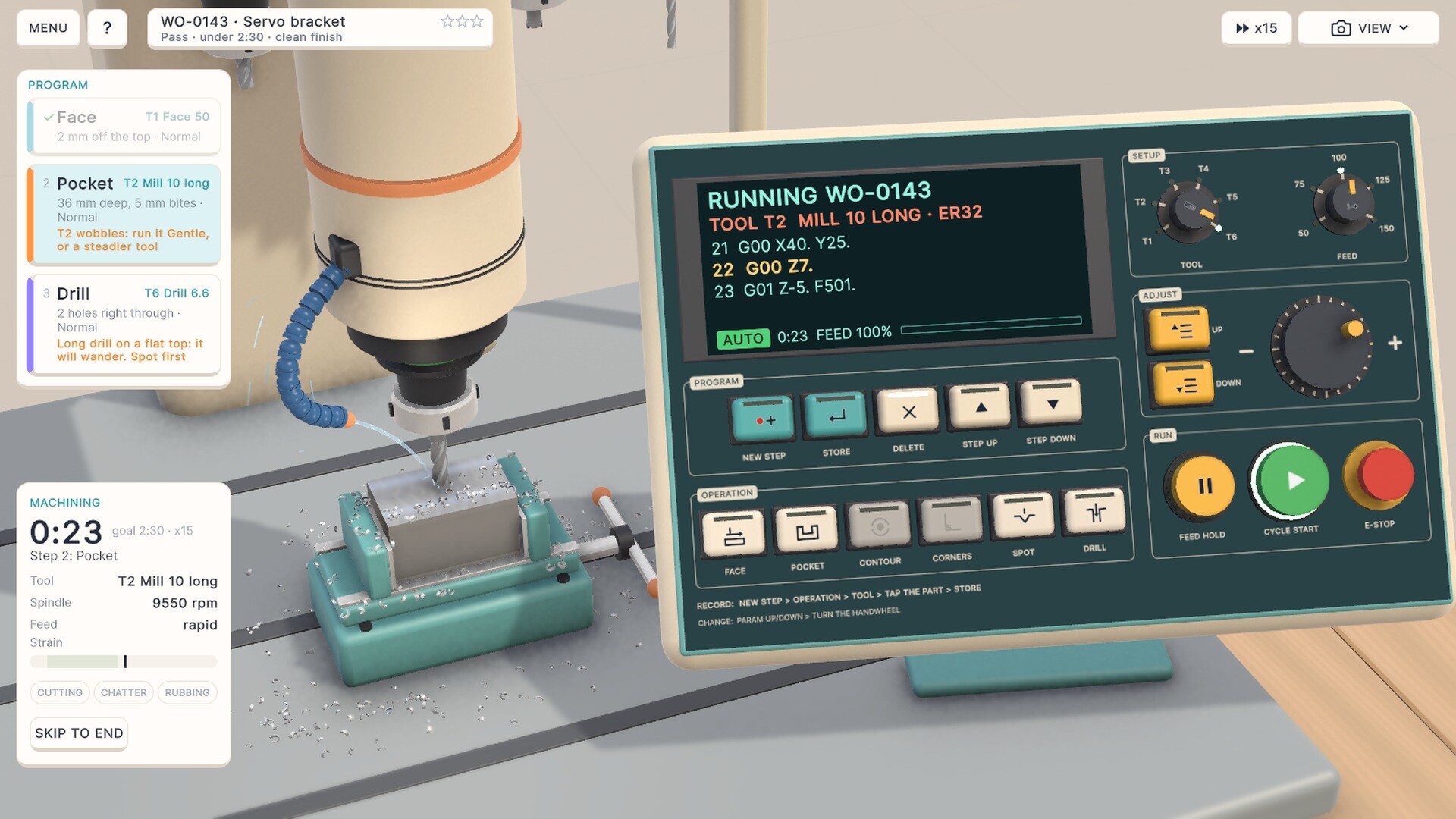Click the 9550 rpm spindle value
This screenshot has width=1456, height=819.
point(184,603)
